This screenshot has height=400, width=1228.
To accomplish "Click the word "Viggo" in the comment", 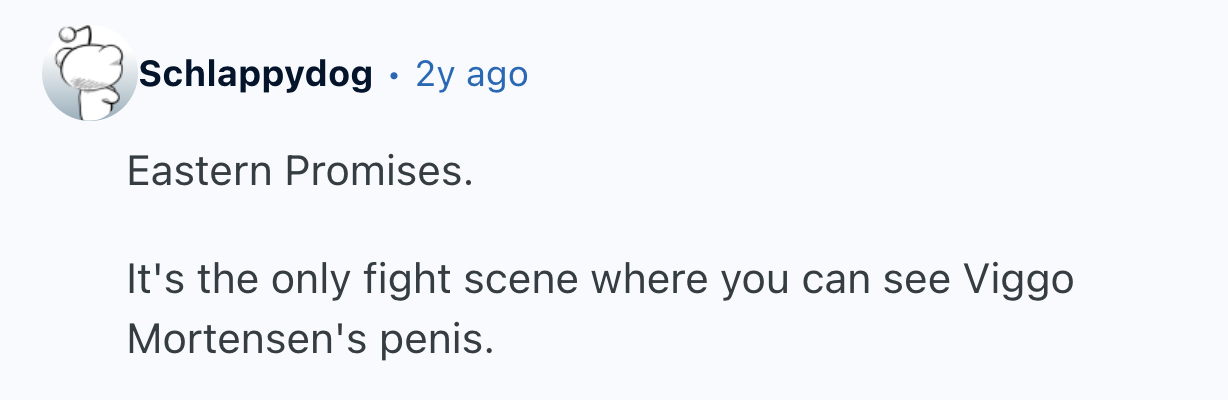I will coord(1019,280).
